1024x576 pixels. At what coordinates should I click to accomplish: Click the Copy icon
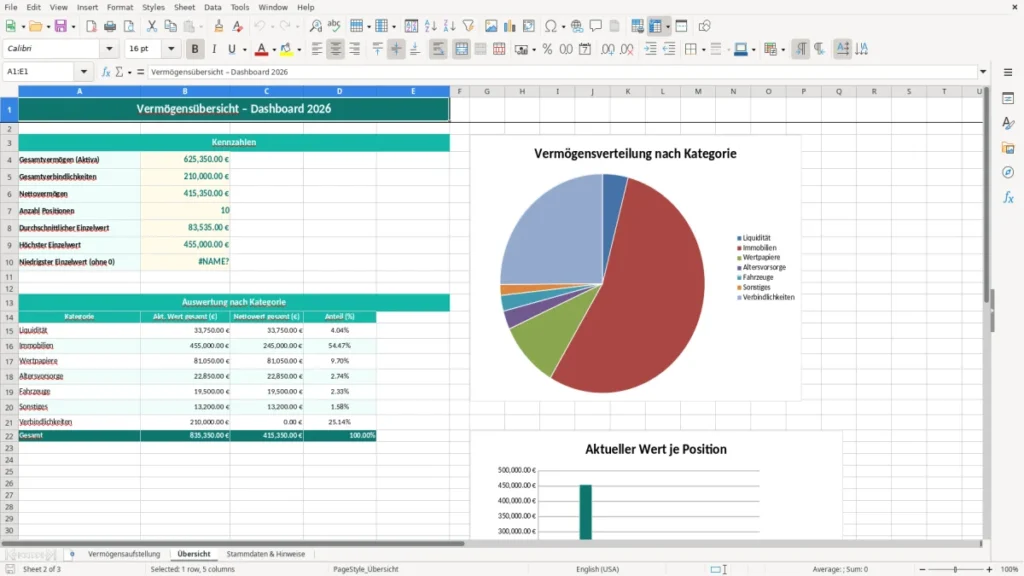click(x=170, y=26)
